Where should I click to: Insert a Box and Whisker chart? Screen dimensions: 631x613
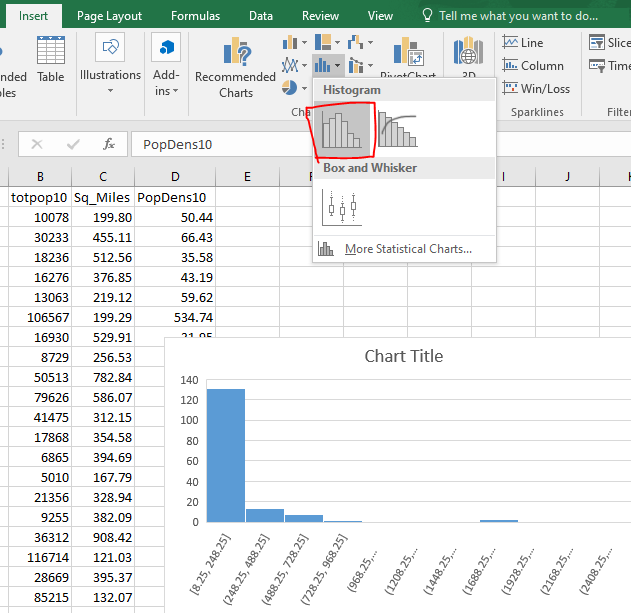(341, 208)
